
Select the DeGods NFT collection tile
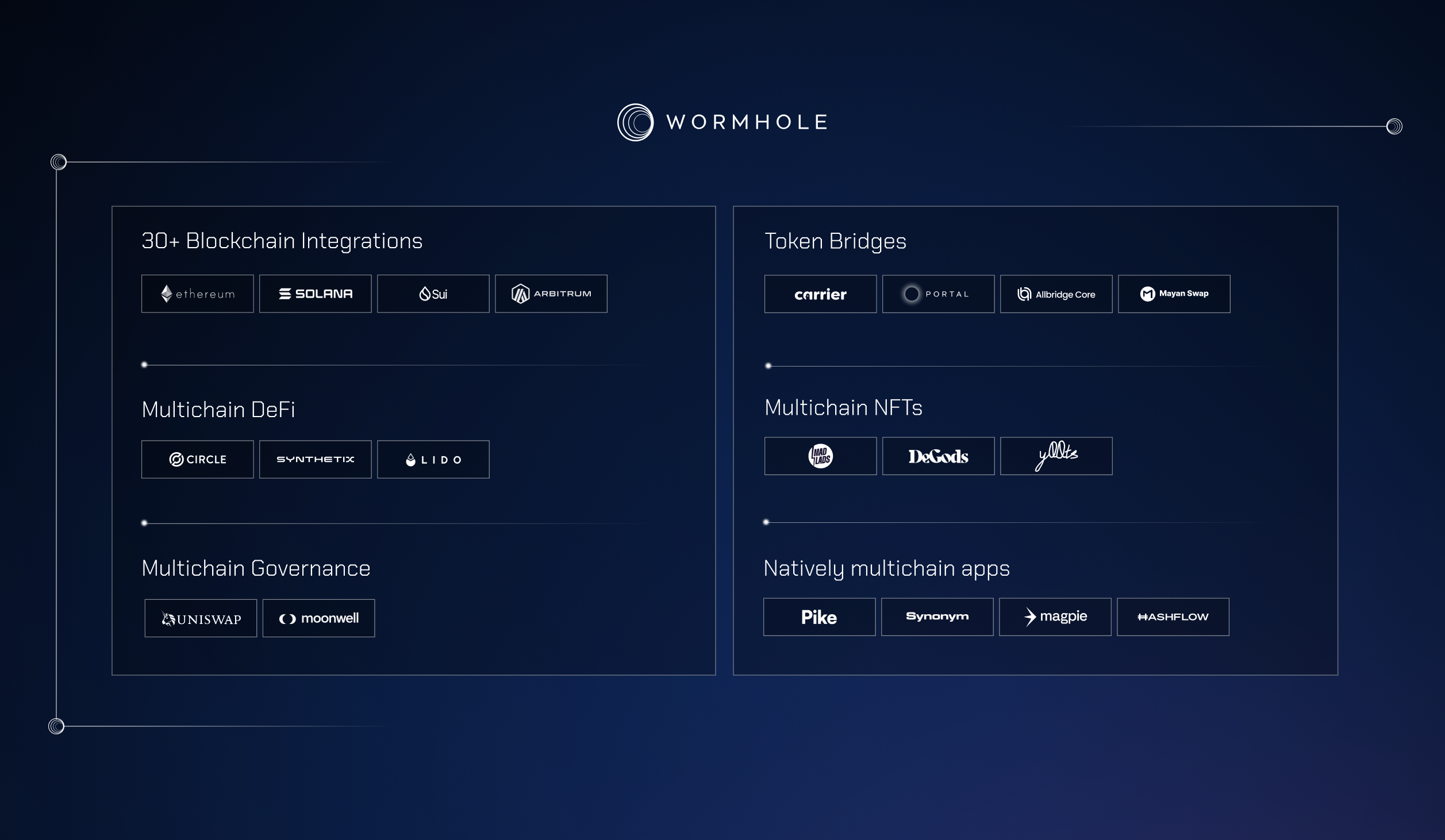point(938,456)
